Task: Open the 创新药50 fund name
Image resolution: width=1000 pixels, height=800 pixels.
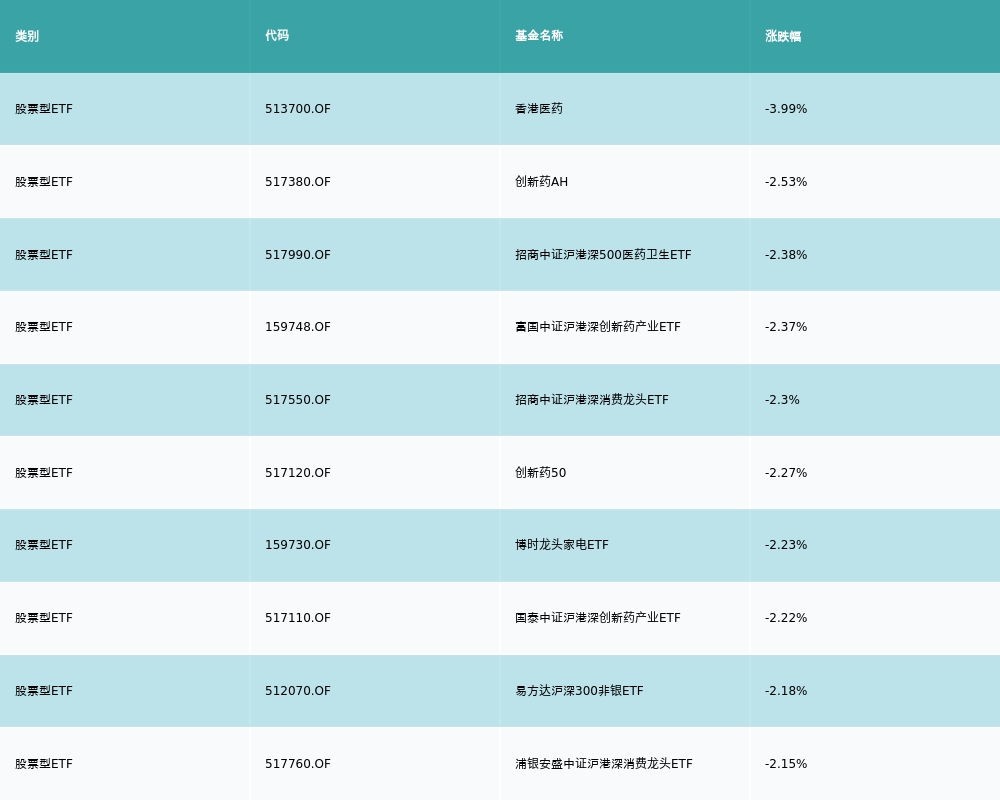Action: pos(540,473)
